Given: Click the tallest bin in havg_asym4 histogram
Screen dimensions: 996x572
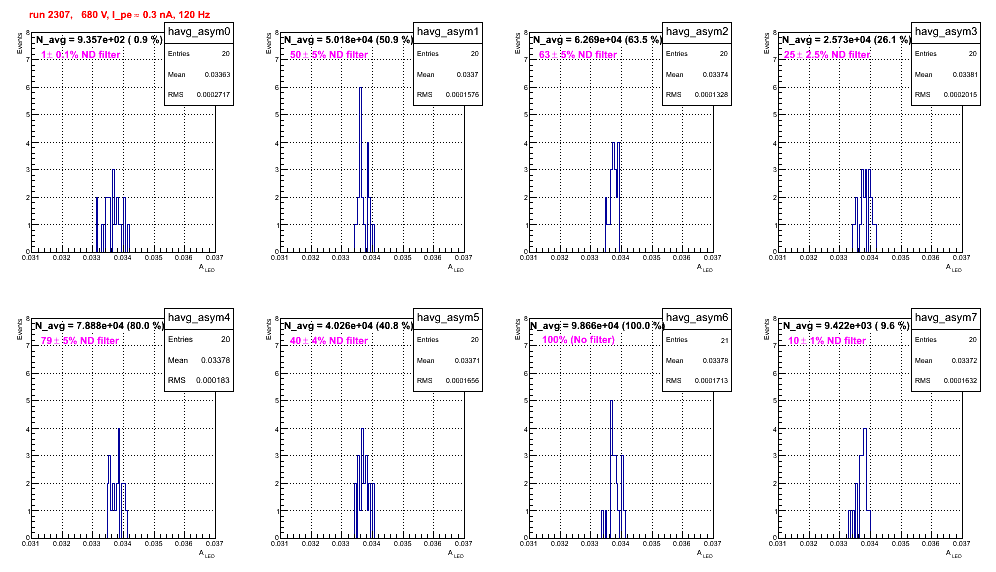Looking at the screenshot, I should tap(119, 483).
